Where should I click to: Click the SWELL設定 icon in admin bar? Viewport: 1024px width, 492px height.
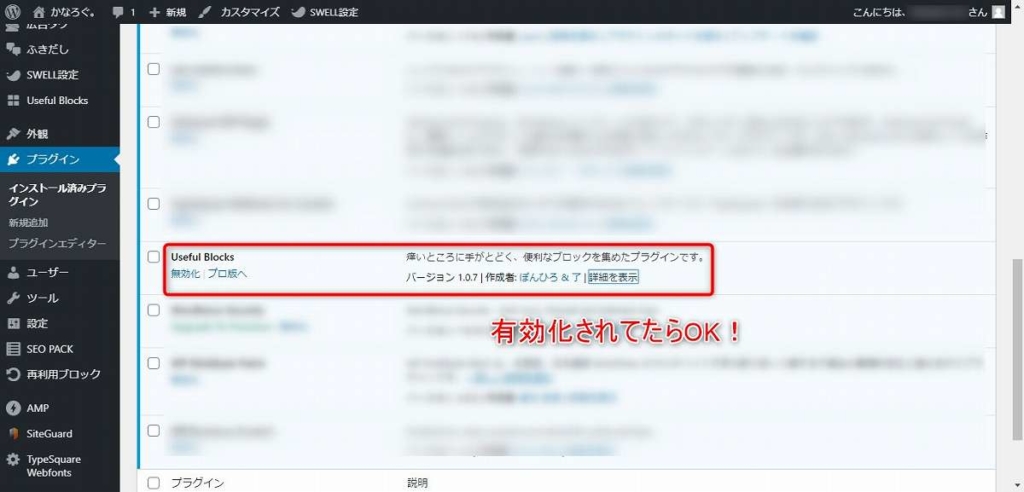click(x=300, y=12)
